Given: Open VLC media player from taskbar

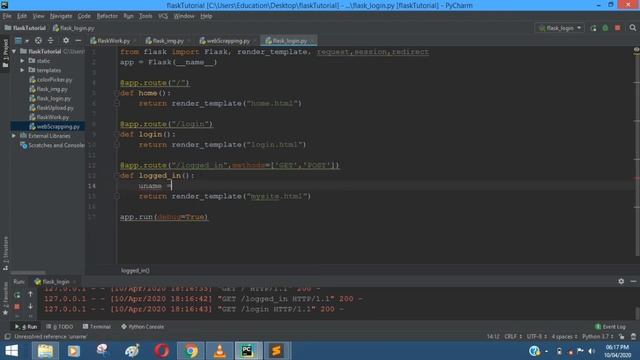Looking at the screenshot, I should (220, 351).
